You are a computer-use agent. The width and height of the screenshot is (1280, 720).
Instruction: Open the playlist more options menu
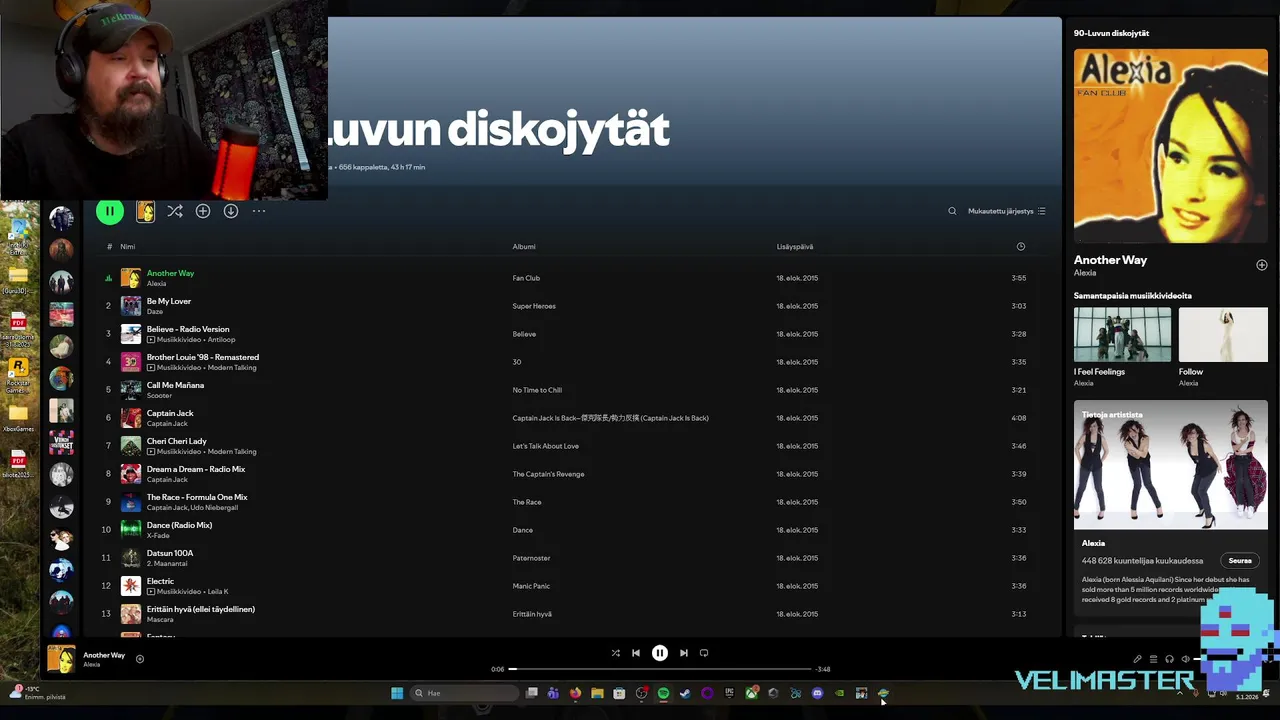(x=259, y=211)
